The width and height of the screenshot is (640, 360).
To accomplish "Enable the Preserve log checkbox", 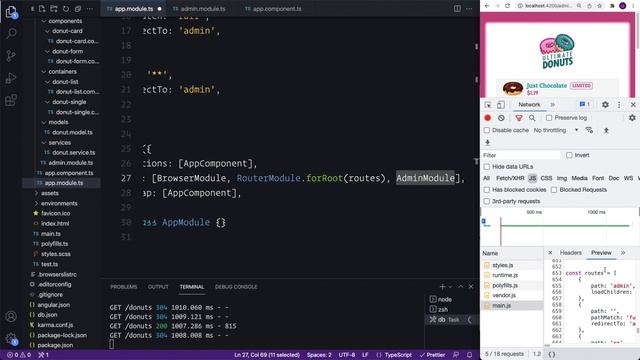I will (x=549, y=118).
